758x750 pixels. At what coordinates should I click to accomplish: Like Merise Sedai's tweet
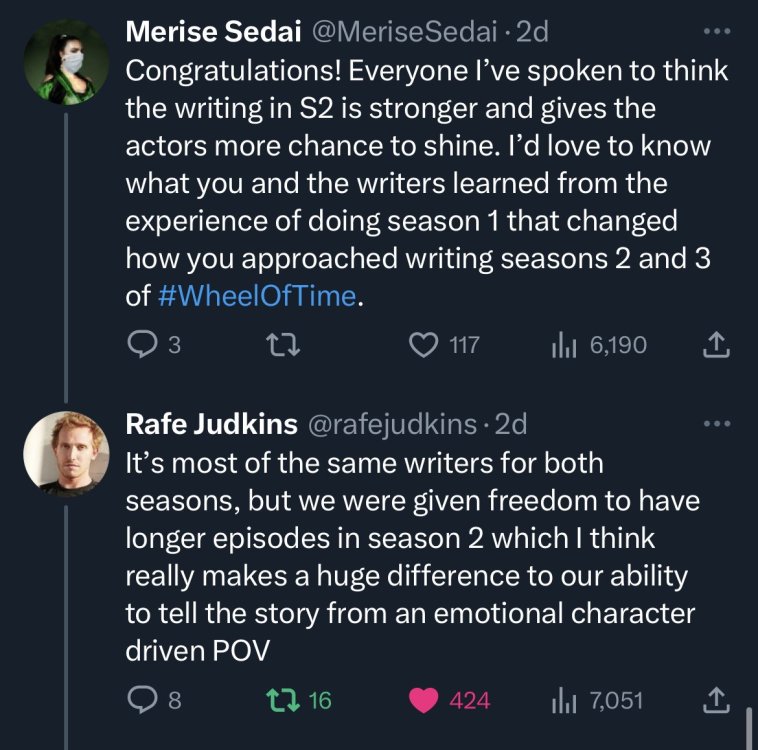point(426,345)
